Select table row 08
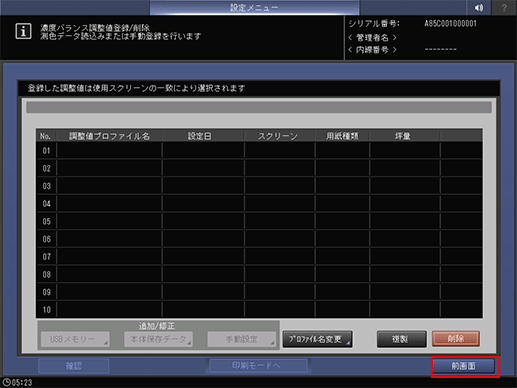Image resolution: width=517 pixels, height=388 pixels. [259, 274]
